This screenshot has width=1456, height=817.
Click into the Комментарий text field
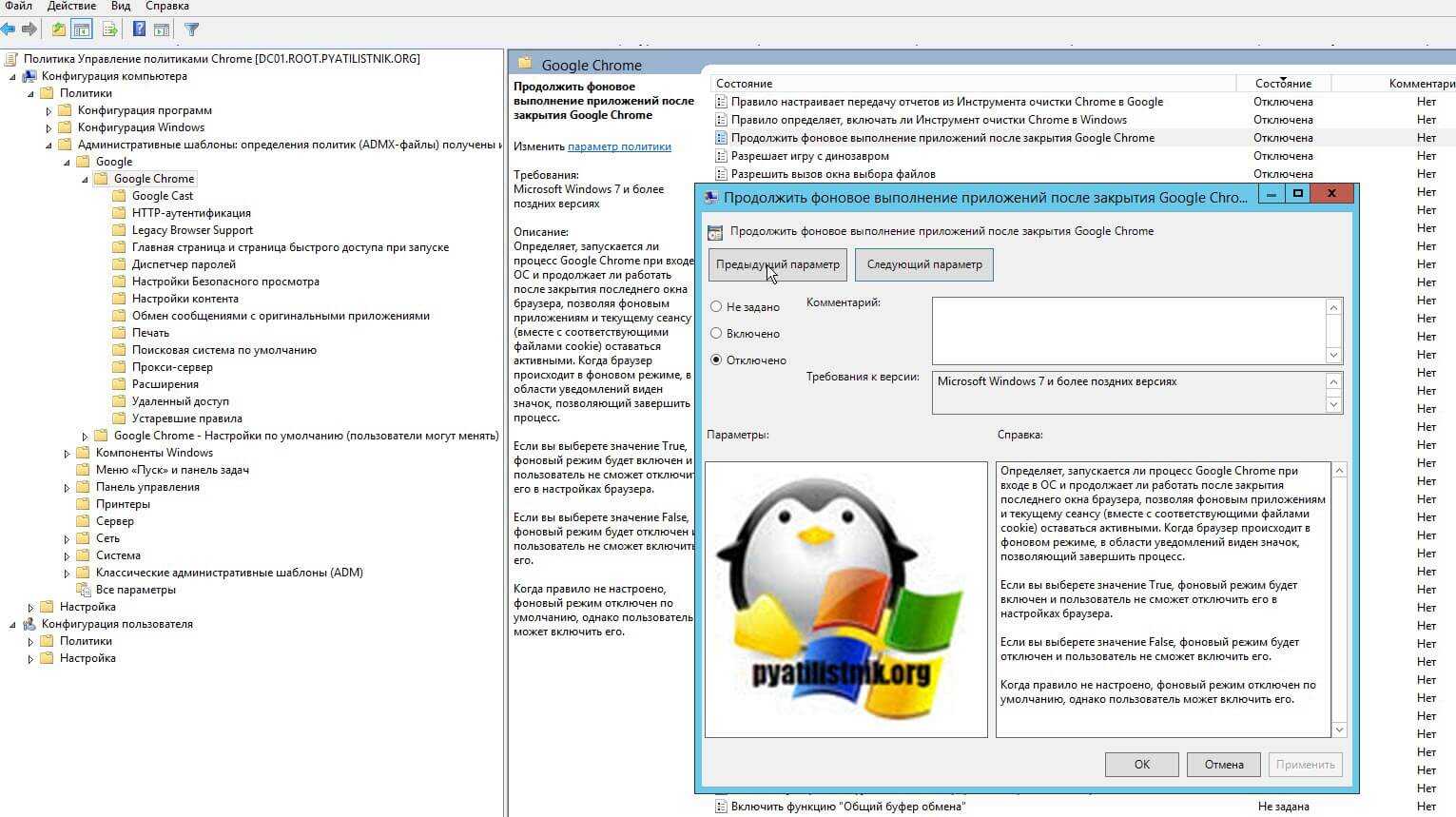click(1129, 330)
